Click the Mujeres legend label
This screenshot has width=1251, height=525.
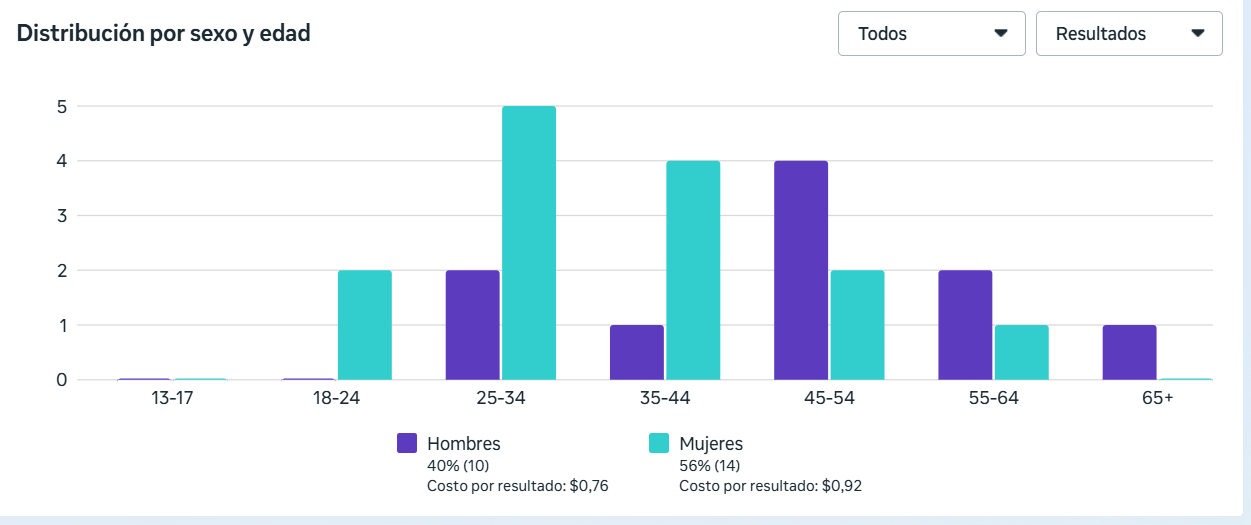711,443
